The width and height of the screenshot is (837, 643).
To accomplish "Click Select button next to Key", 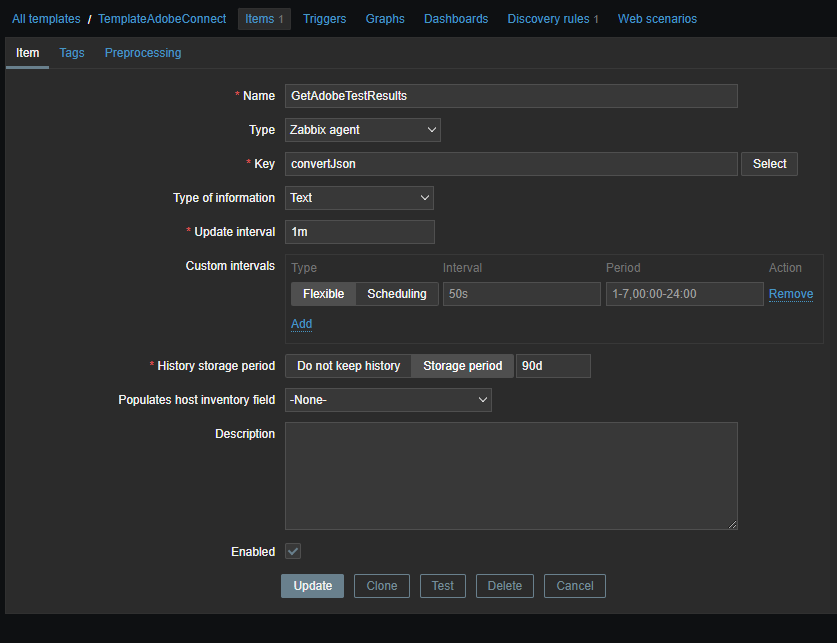I will (769, 164).
